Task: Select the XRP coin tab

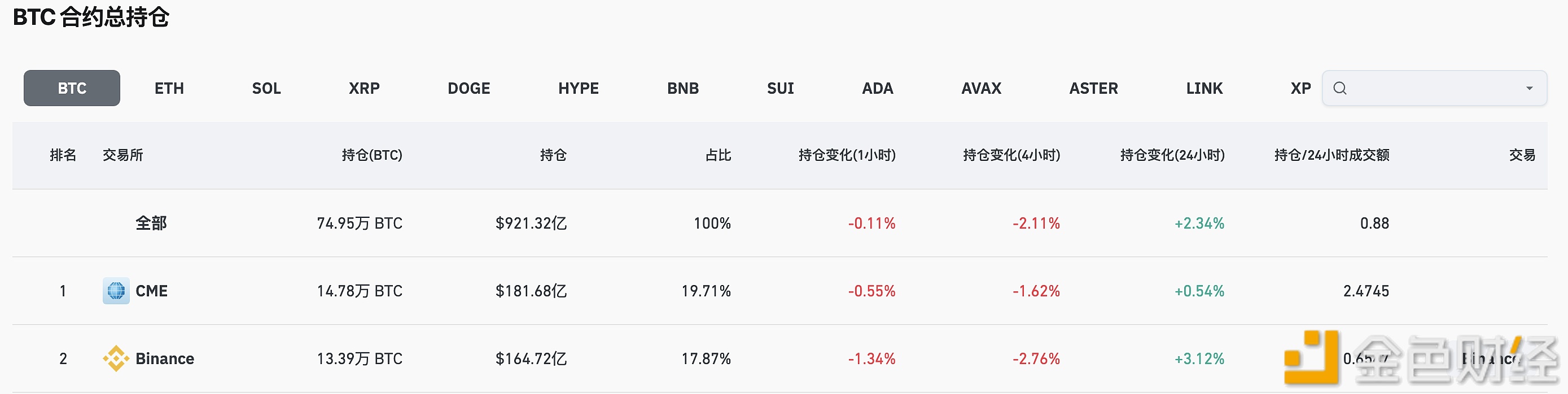Action: pos(364,88)
